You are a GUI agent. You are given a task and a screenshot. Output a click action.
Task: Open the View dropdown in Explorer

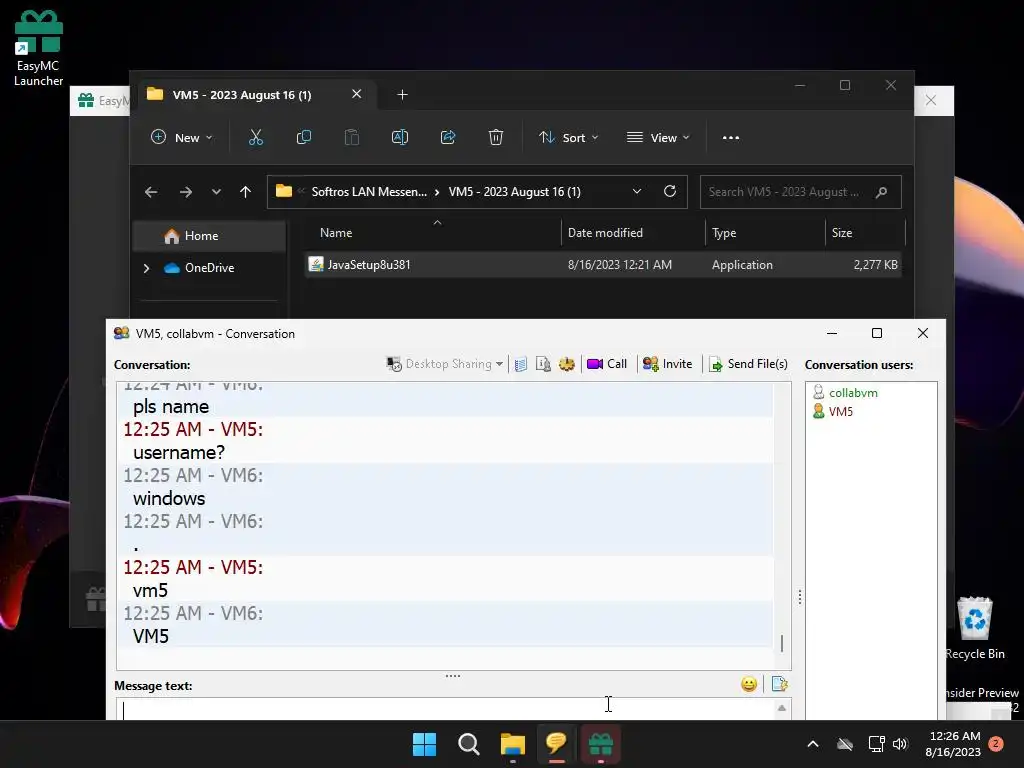click(658, 138)
